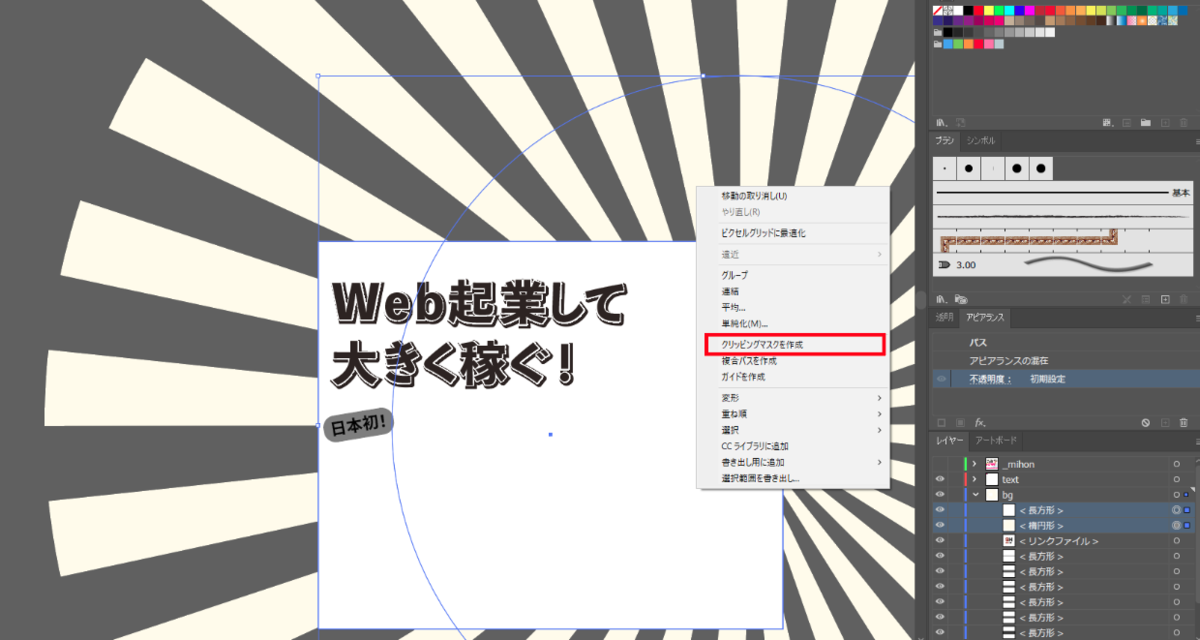This screenshot has height=640, width=1200.
Task: Collapse the bg layer
Action: 974,495
